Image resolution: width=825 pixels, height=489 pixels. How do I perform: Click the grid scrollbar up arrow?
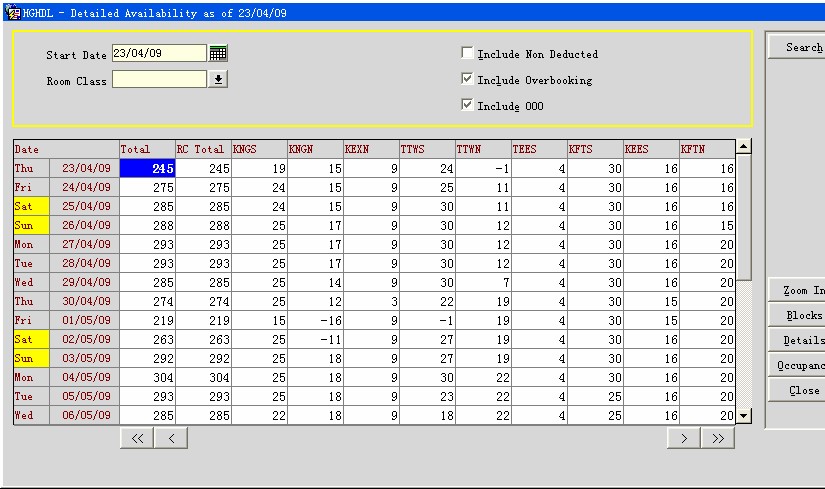click(743, 148)
